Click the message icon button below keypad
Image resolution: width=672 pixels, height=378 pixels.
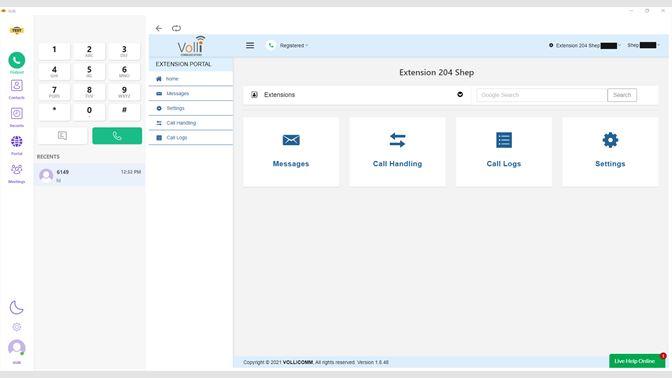coord(62,135)
